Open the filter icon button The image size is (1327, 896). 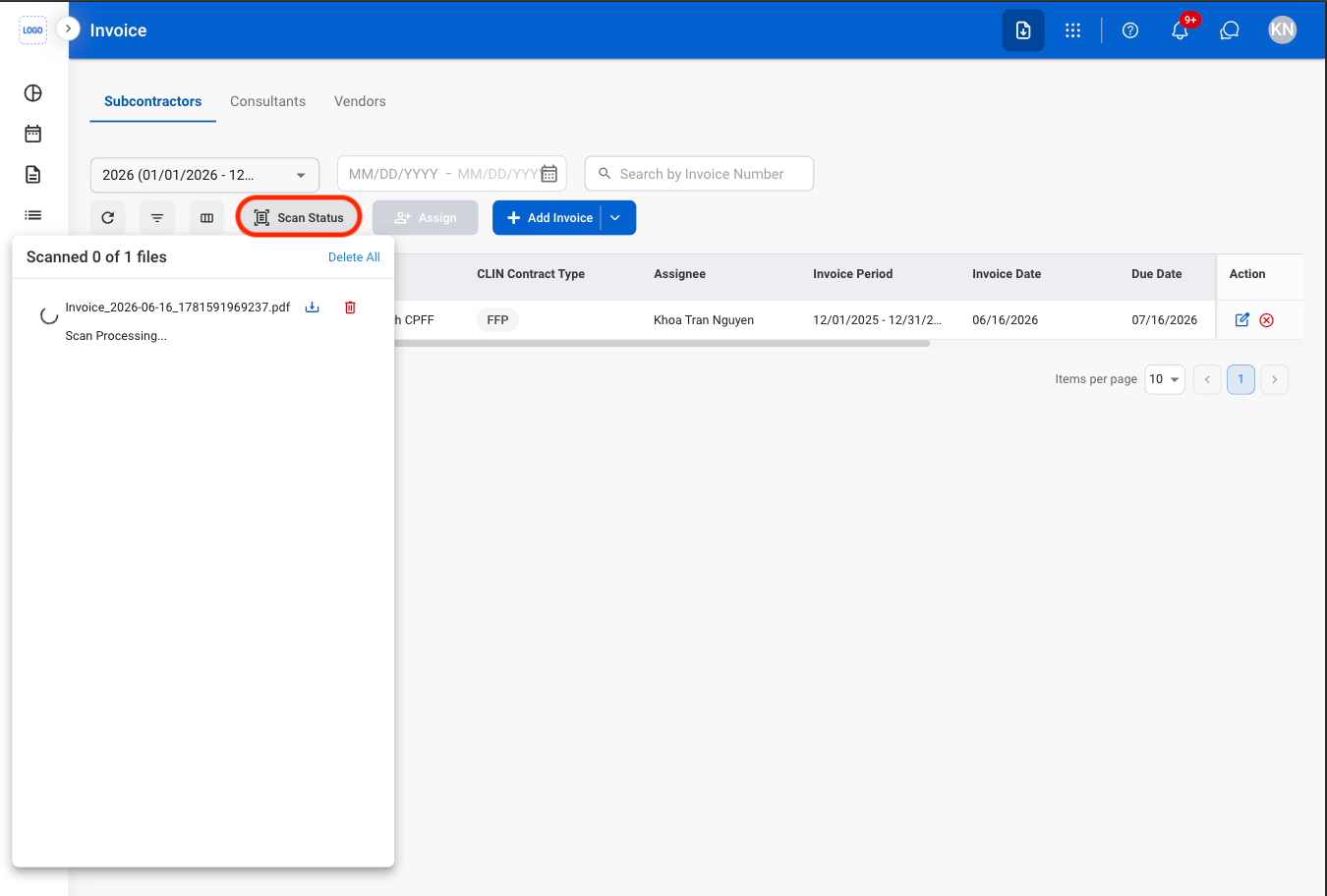[x=157, y=218]
